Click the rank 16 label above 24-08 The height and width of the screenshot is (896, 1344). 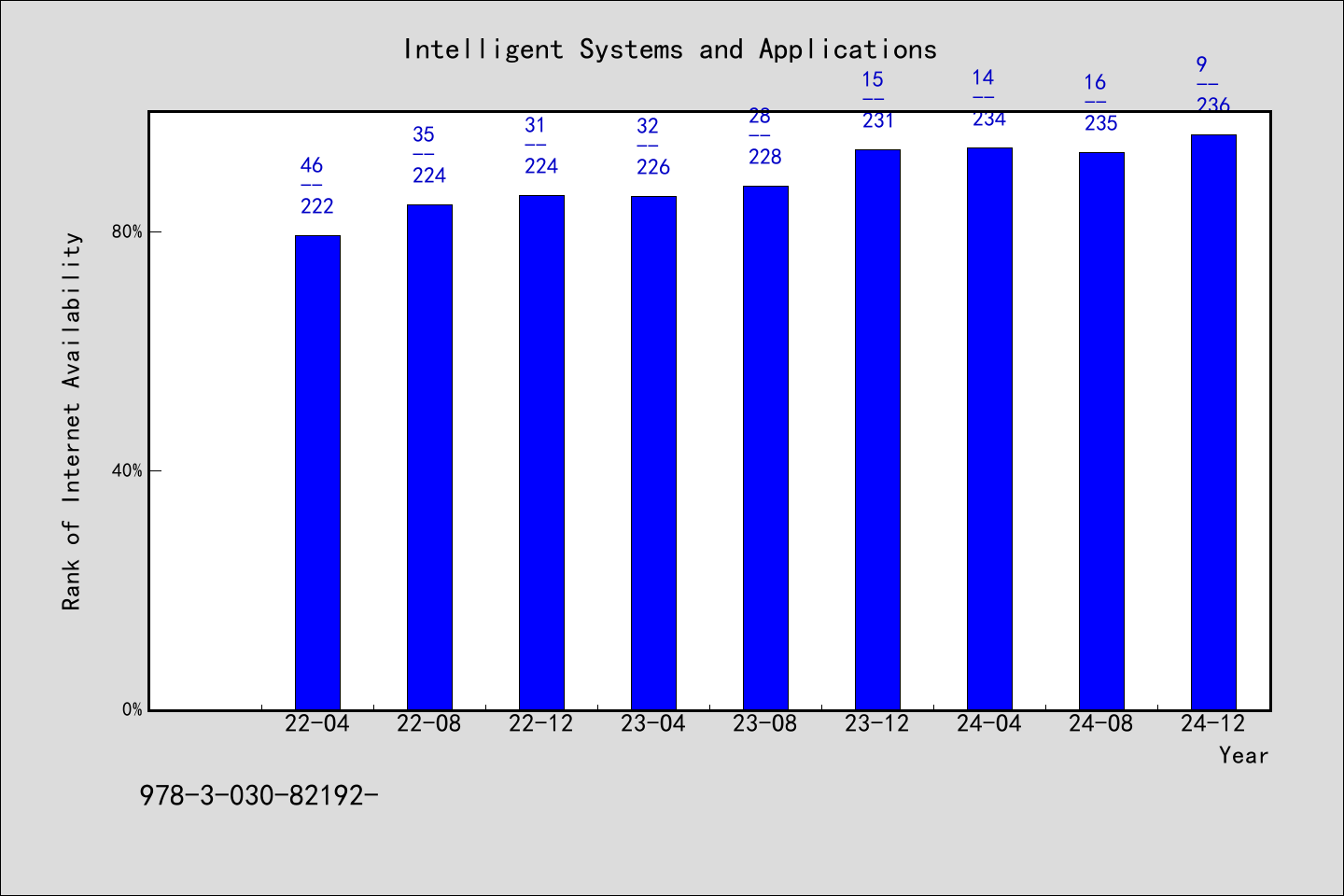coord(1096,82)
